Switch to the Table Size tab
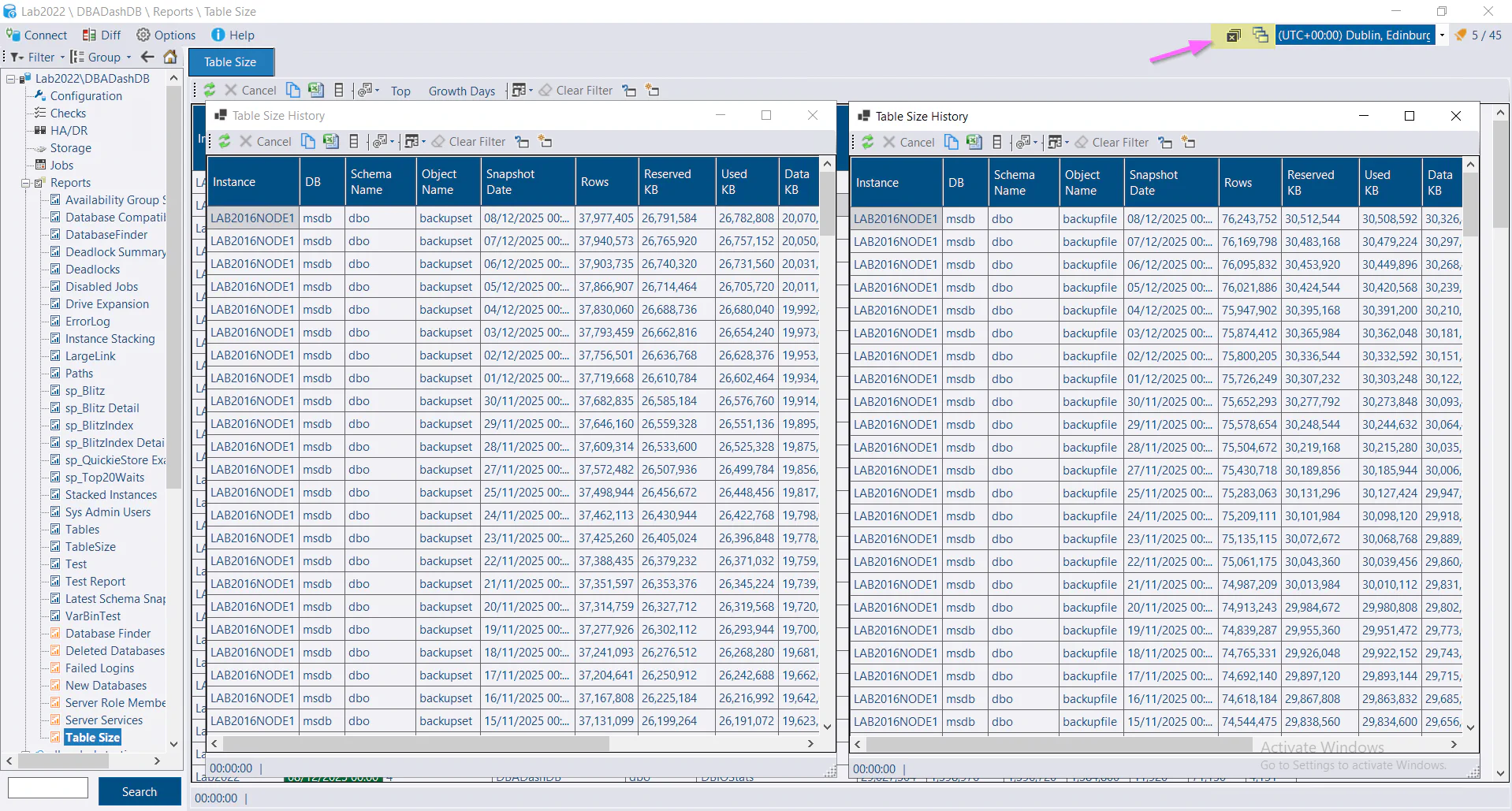1512x811 pixels. (230, 61)
